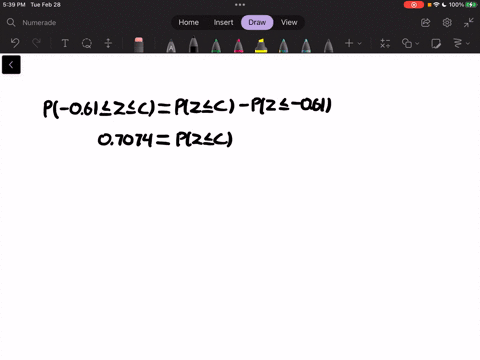Viewport: 480px width, 360px height.
Task: Select the last gray pencil
Action: pos(328,46)
